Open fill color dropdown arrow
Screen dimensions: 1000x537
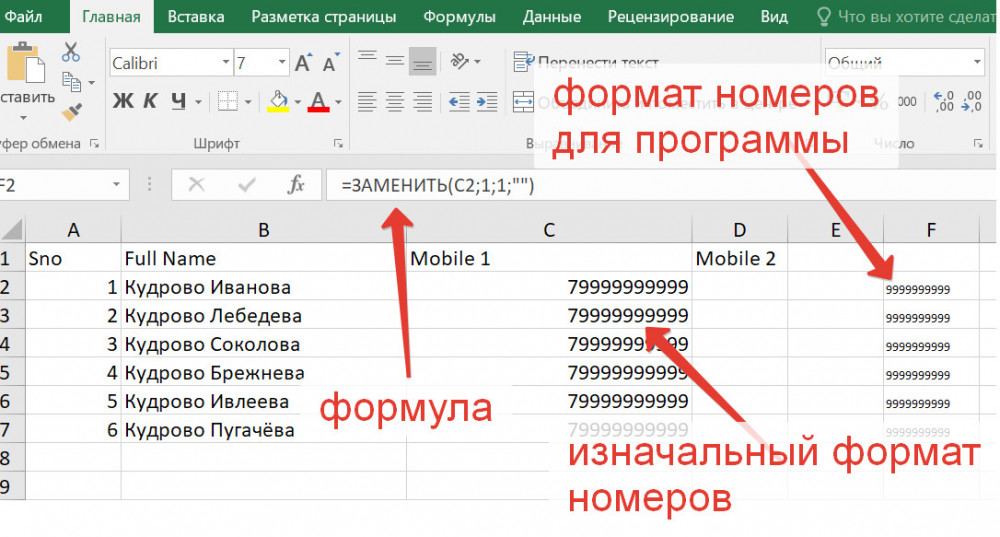pyautogui.click(x=298, y=102)
